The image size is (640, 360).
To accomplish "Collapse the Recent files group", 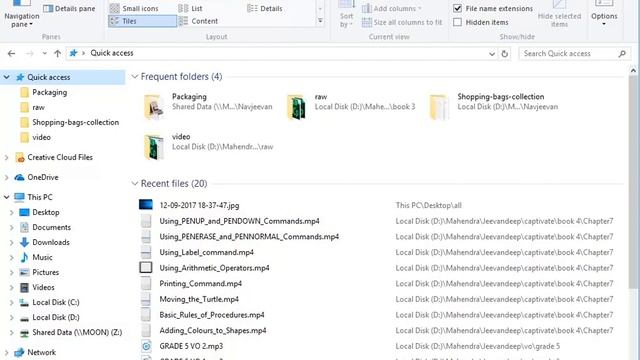I will click(135, 184).
